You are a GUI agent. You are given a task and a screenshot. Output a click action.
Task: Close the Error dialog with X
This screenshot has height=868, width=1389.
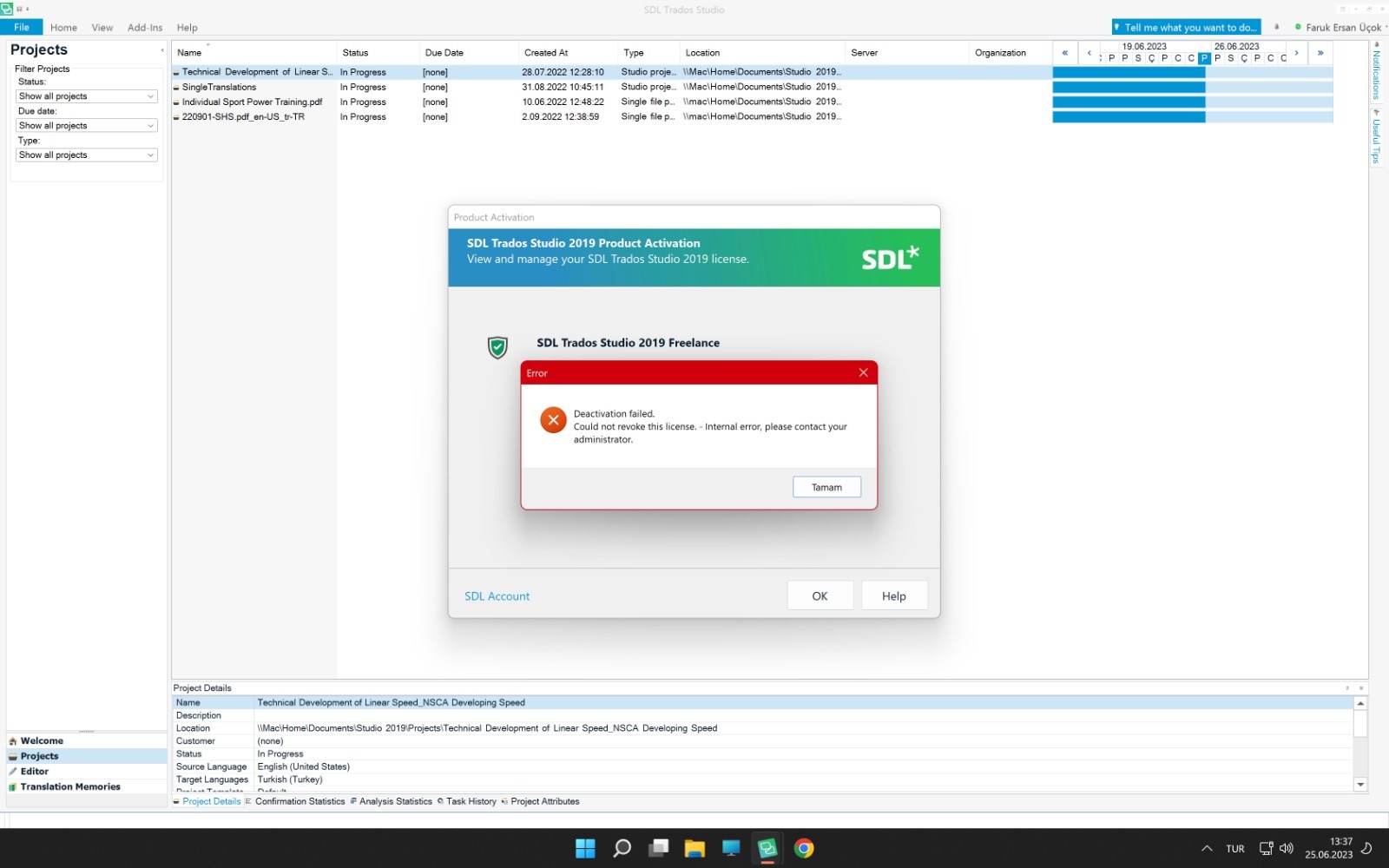point(863,372)
